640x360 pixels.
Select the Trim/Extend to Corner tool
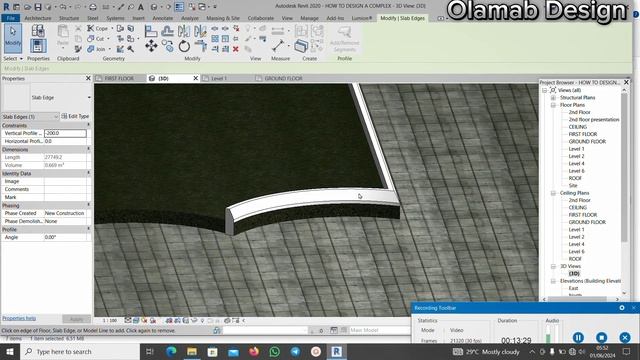click(200, 46)
